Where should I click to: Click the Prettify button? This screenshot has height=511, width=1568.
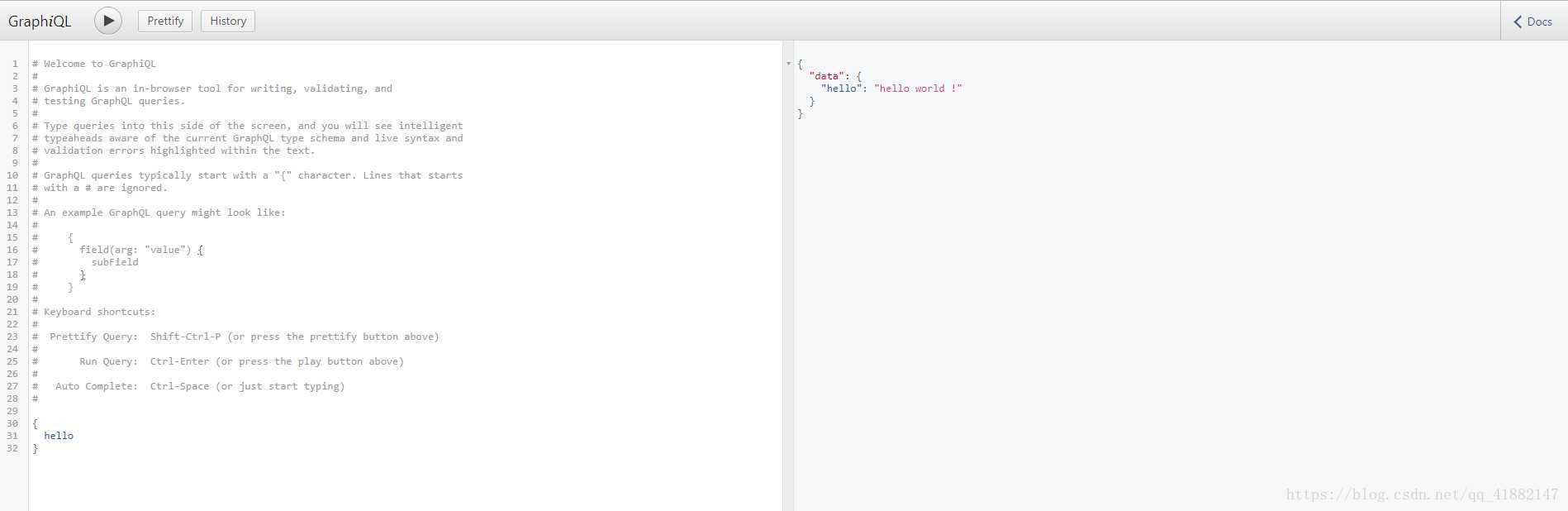[x=165, y=21]
